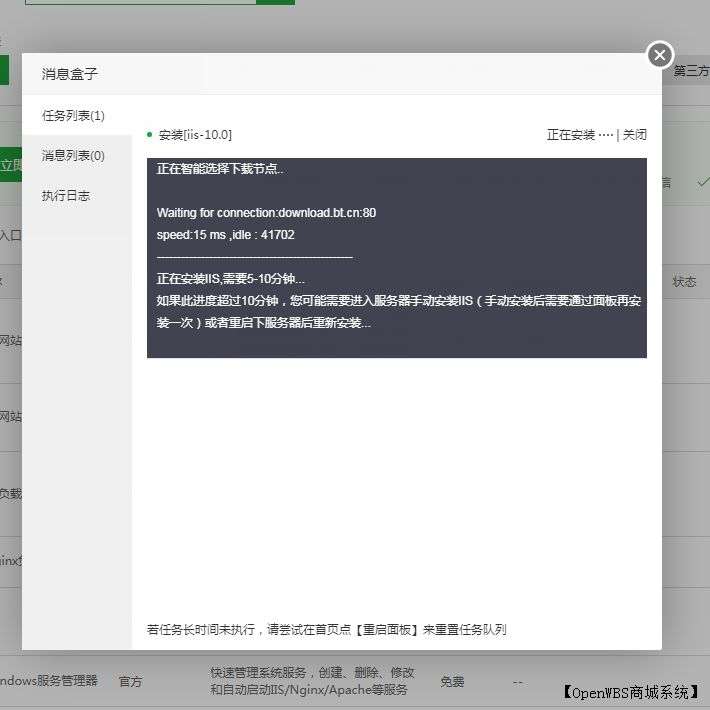The width and height of the screenshot is (710, 710).
Task: Click 免费 price in the bottom row
Action: click(x=452, y=682)
